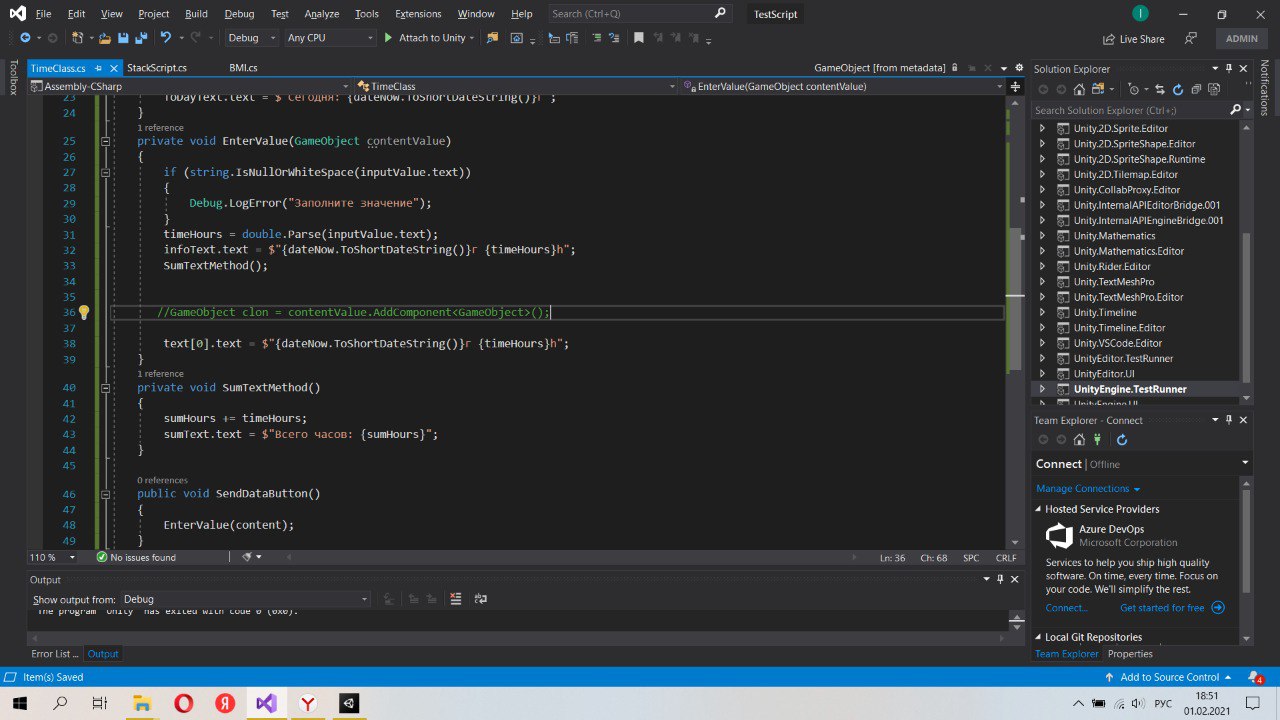Open the Any CPU platform dropdown
The height and width of the screenshot is (720, 1280).
pos(328,38)
